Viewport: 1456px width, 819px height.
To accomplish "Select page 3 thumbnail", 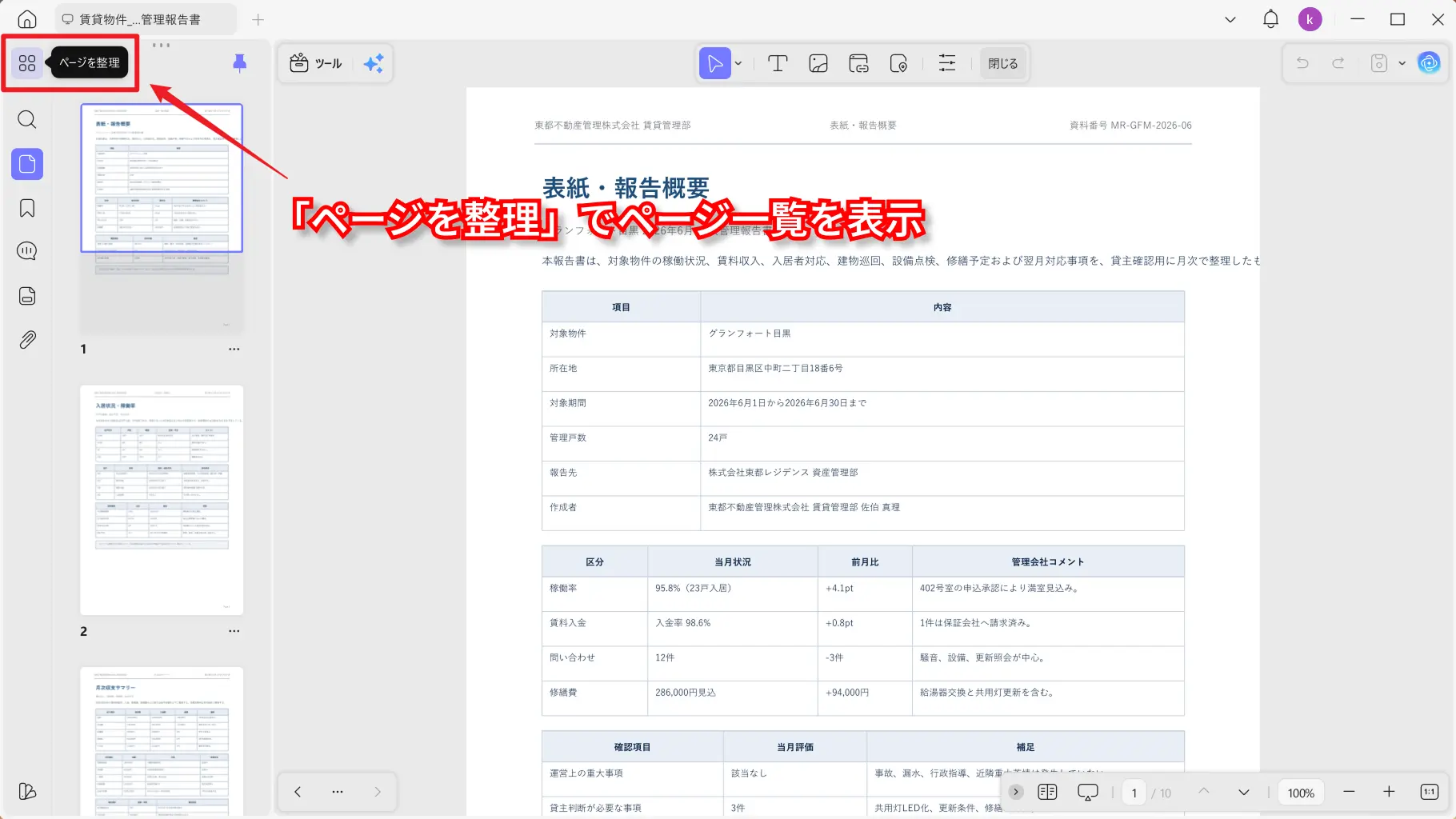I will pyautogui.click(x=162, y=742).
